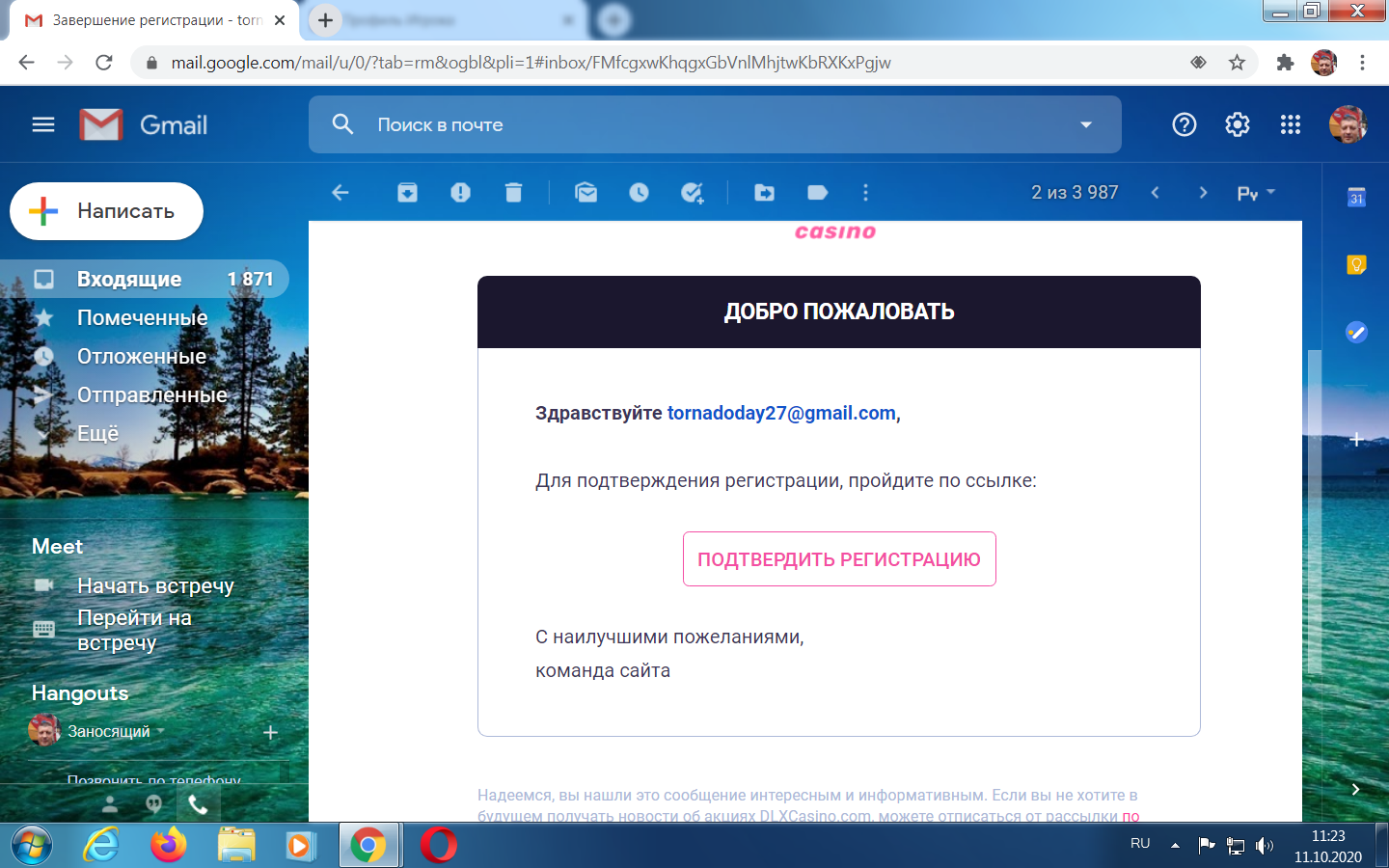This screenshot has width=1389, height=868.
Task: Reload the page in Chrome
Action: pos(104,63)
